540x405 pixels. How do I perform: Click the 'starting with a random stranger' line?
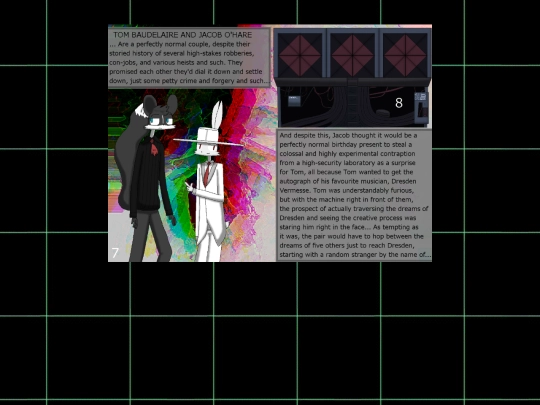[355, 255]
